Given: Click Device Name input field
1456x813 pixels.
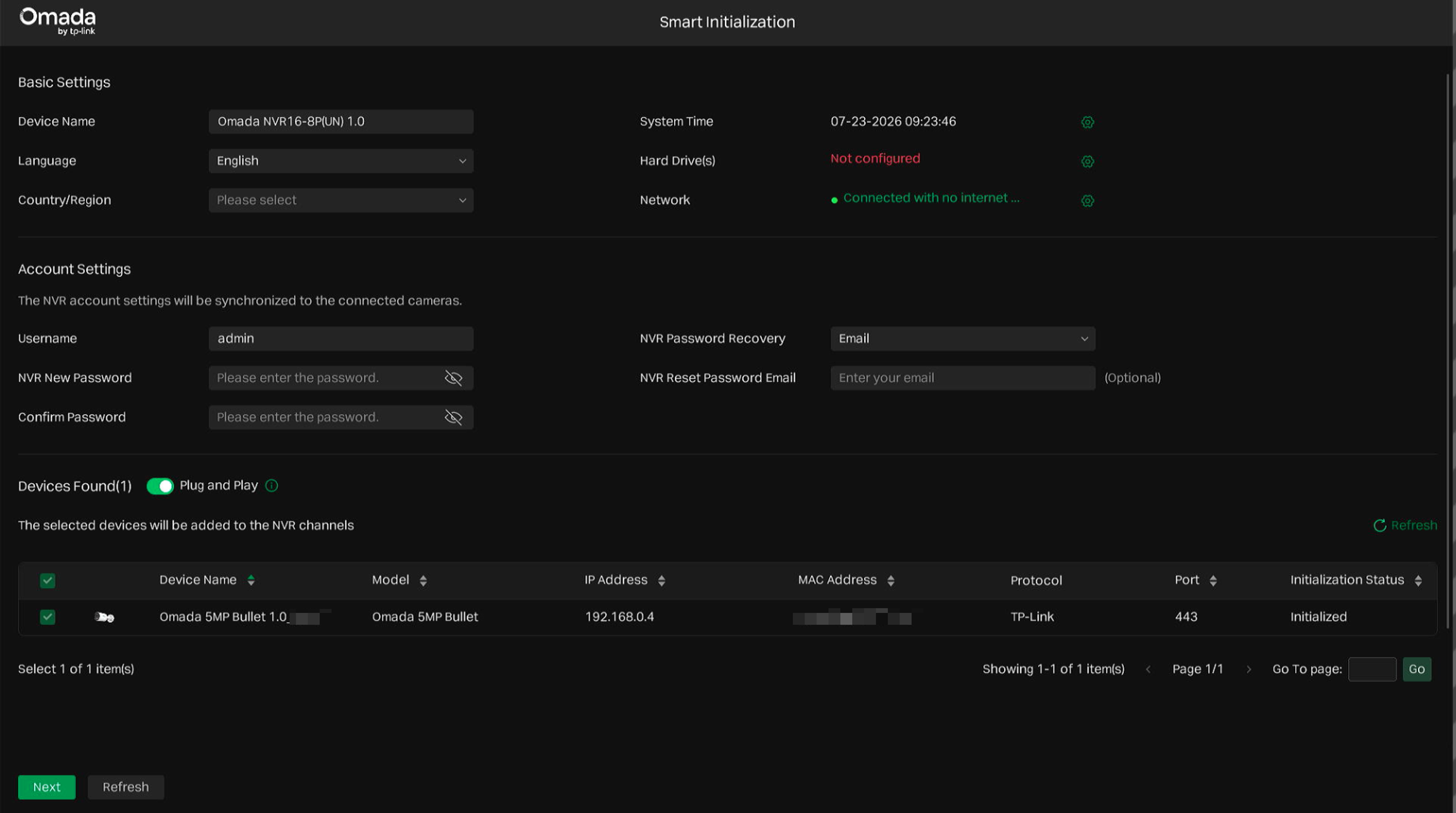Looking at the screenshot, I should click(x=341, y=121).
